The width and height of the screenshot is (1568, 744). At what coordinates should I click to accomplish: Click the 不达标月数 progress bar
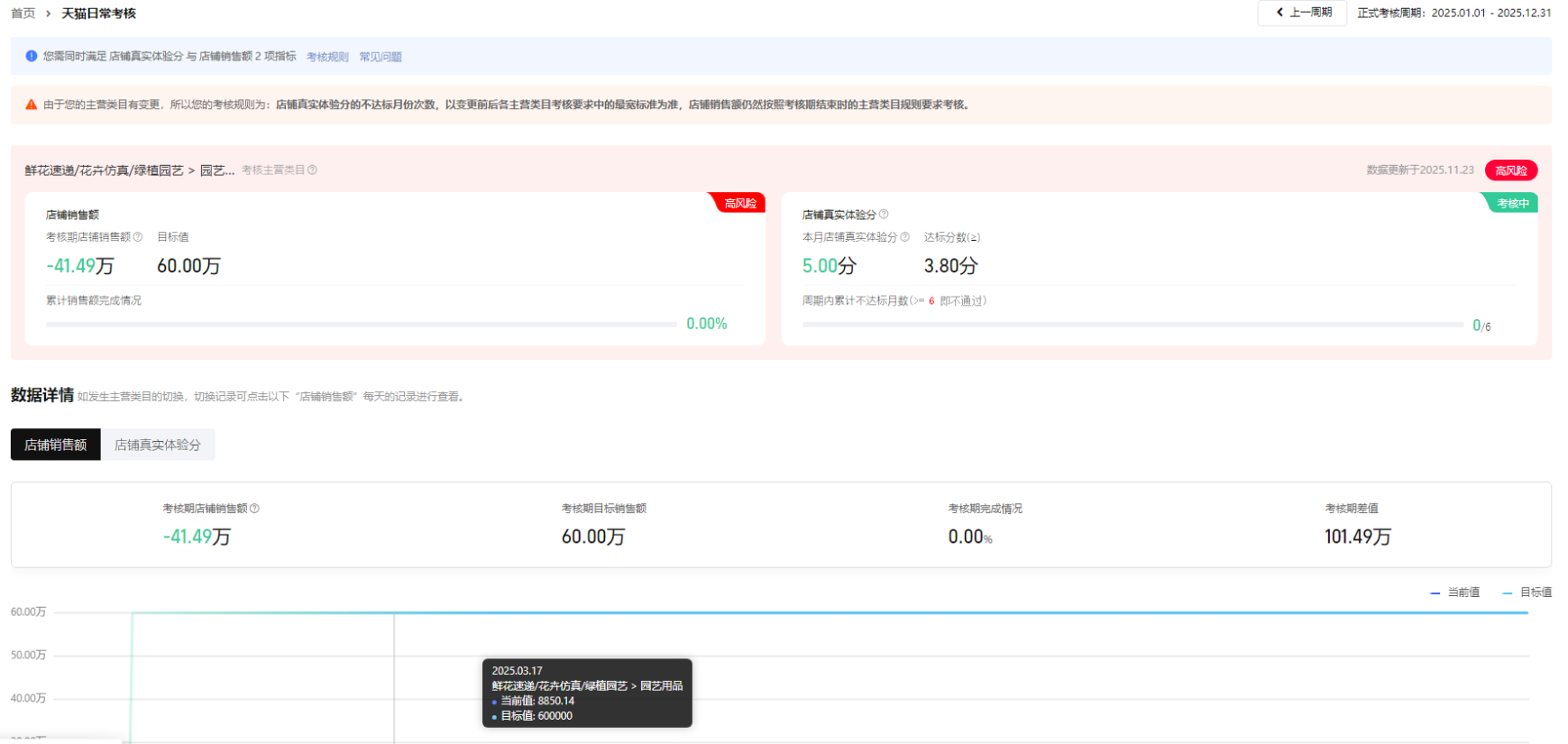tap(1132, 325)
